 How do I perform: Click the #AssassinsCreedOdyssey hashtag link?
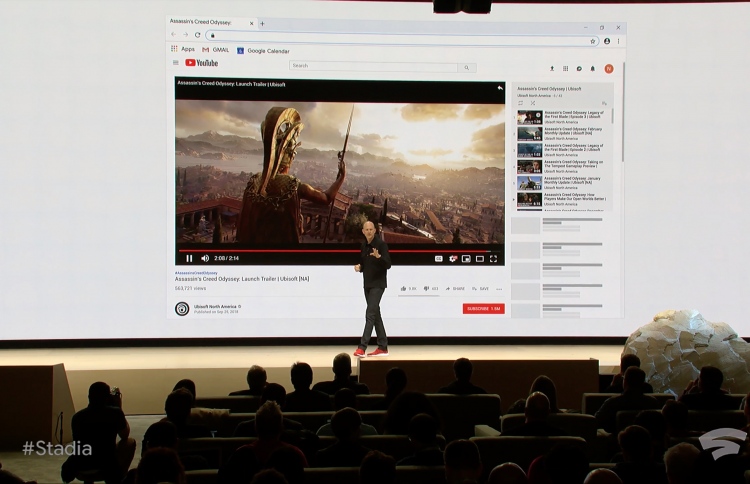pyautogui.click(x=196, y=273)
